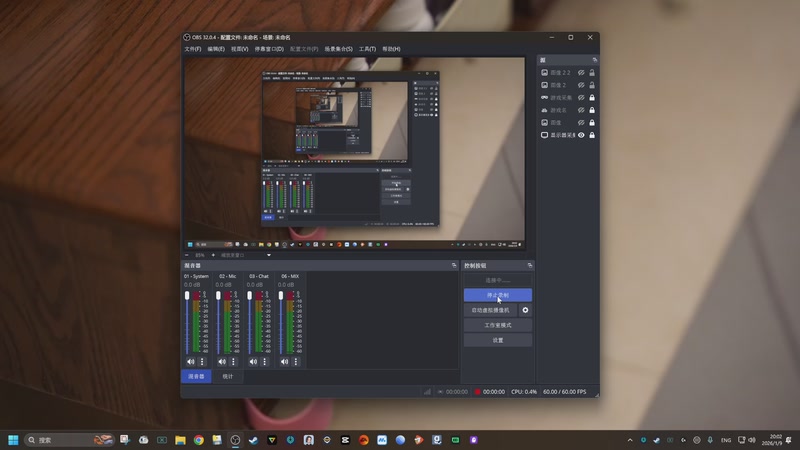The width and height of the screenshot is (800, 450).
Task: Open OBS settings 设置 button
Action: (497, 340)
